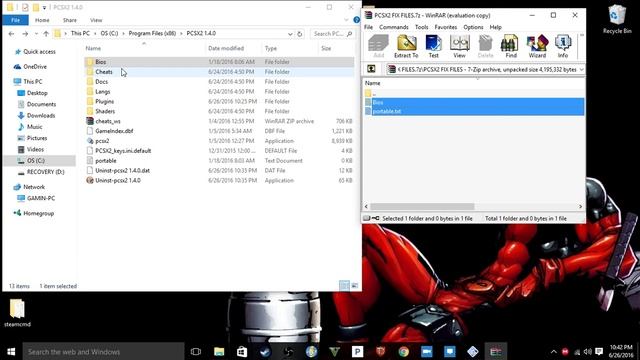This screenshot has height=360, width=640.
Task: Open the WinRAR Help menu
Action: point(496,27)
